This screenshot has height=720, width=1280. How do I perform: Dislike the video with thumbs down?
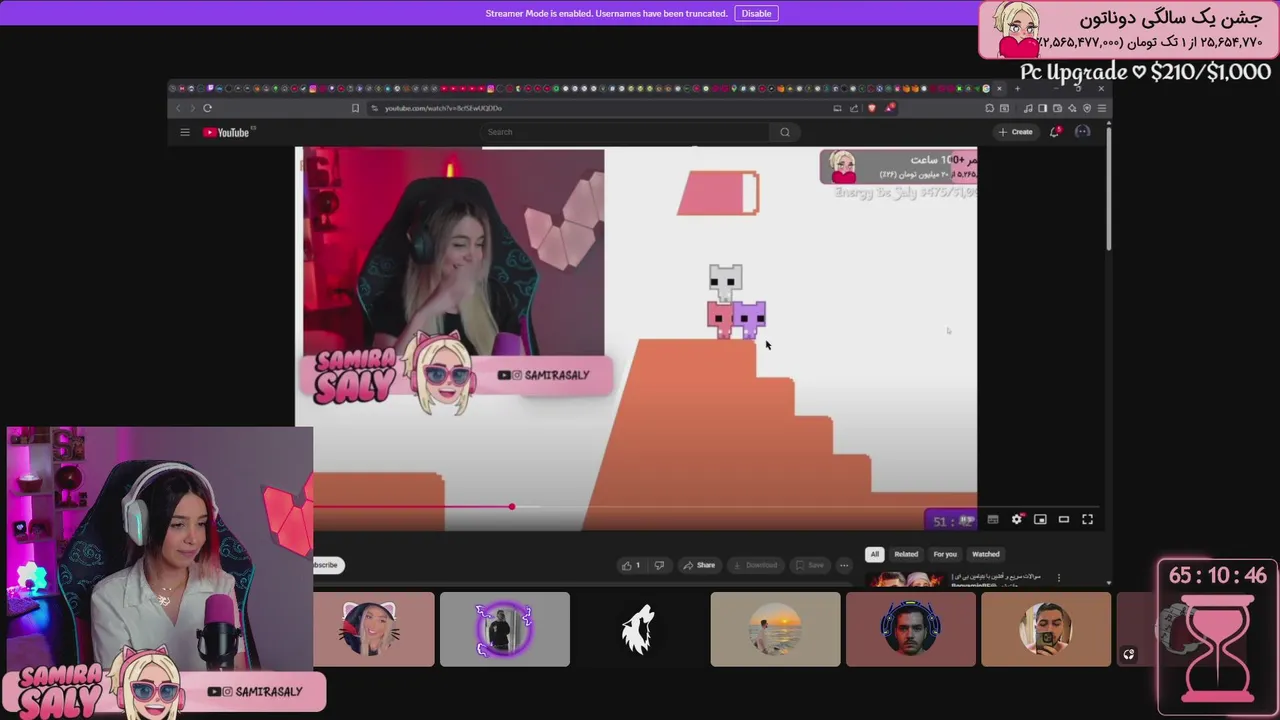tap(659, 565)
